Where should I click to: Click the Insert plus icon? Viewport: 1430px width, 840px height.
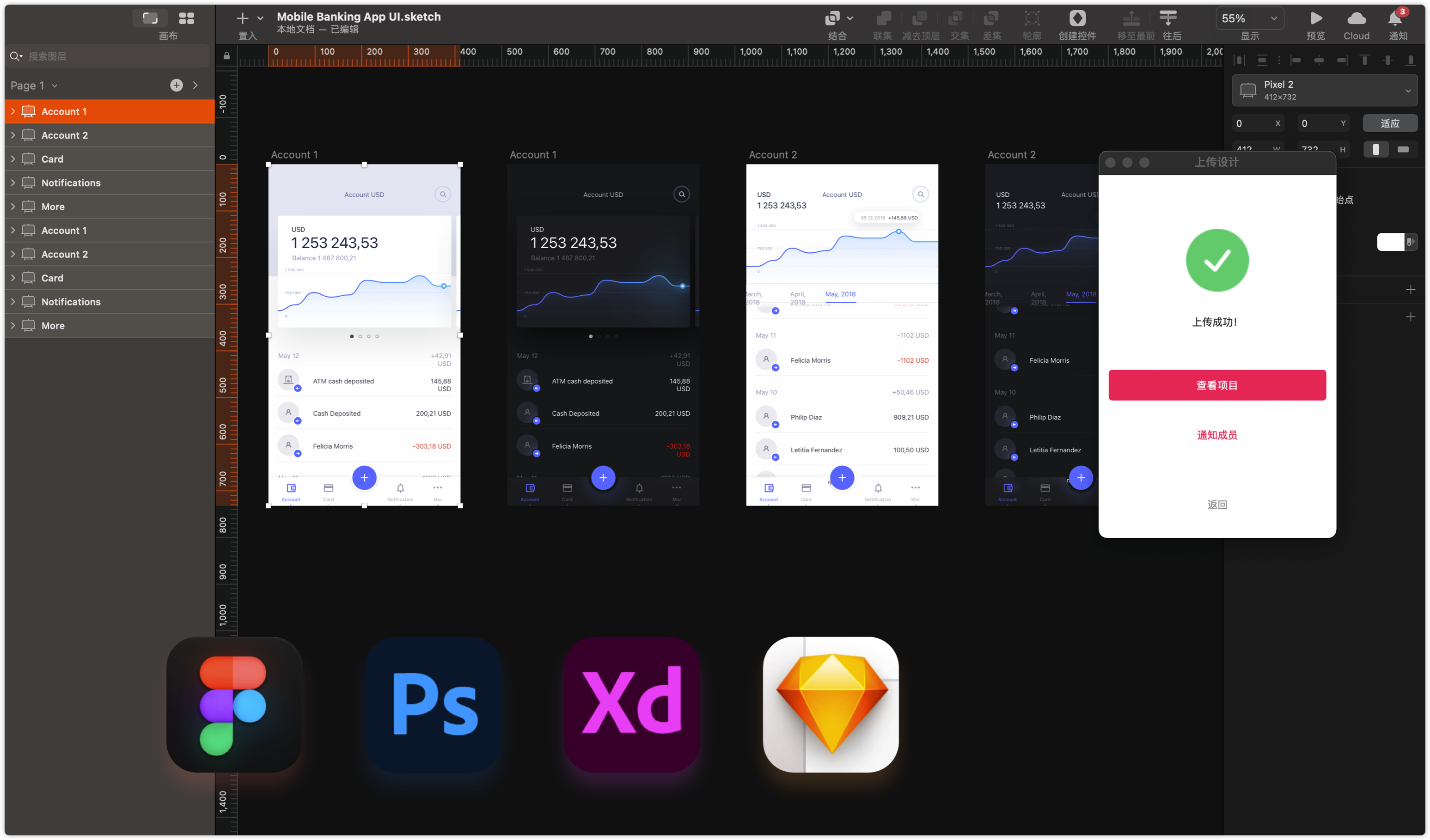pos(242,18)
